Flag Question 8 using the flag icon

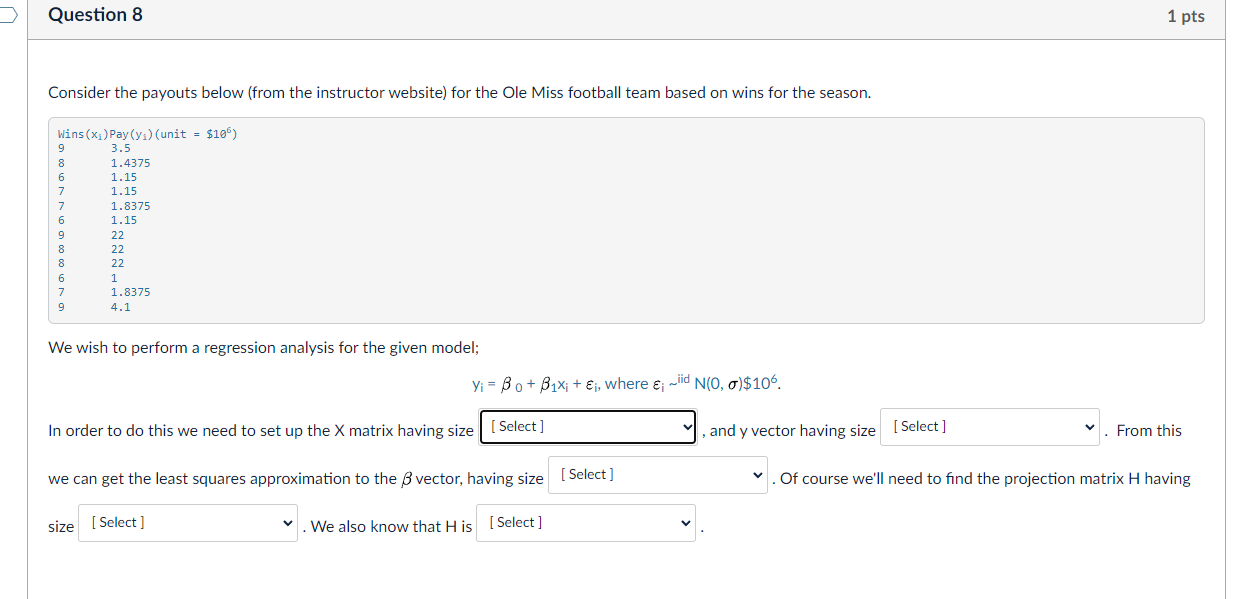pyautogui.click(x=8, y=15)
